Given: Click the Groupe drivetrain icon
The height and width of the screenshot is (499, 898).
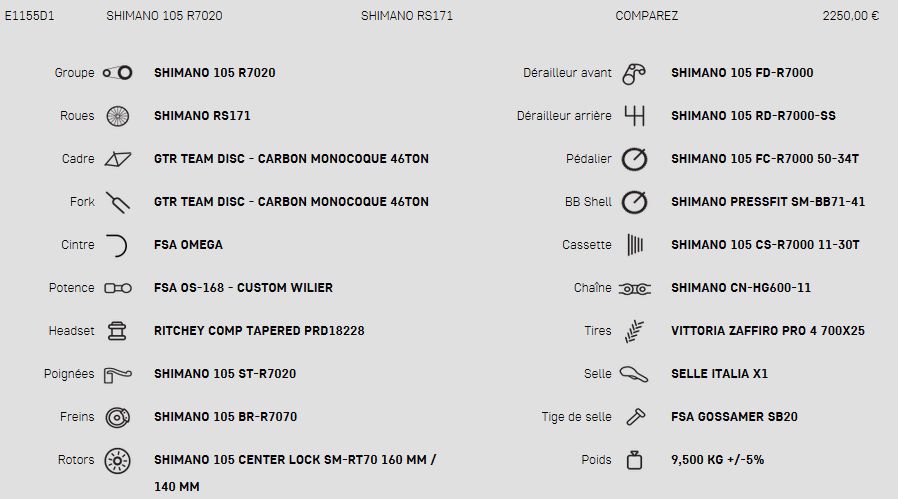Looking at the screenshot, I should [x=117, y=73].
